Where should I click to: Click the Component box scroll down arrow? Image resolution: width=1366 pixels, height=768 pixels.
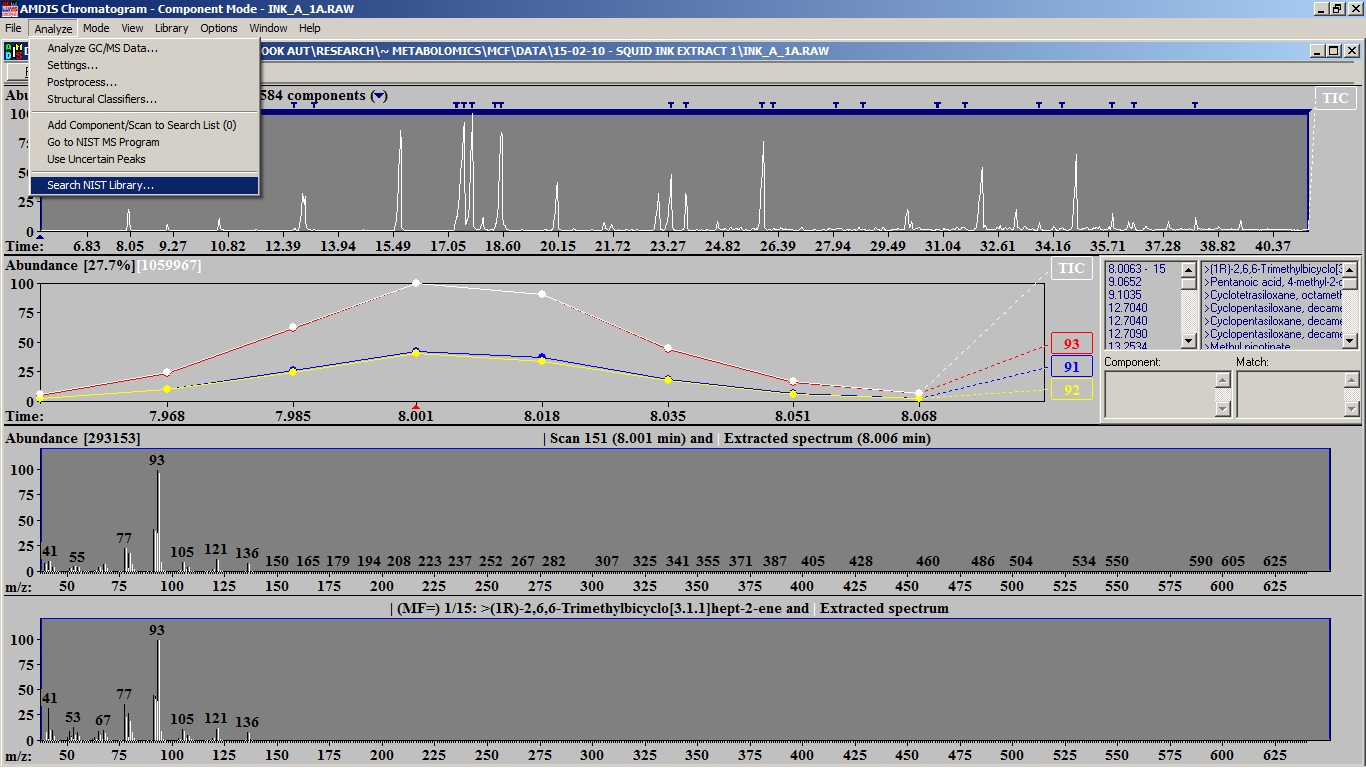[x=1222, y=409]
